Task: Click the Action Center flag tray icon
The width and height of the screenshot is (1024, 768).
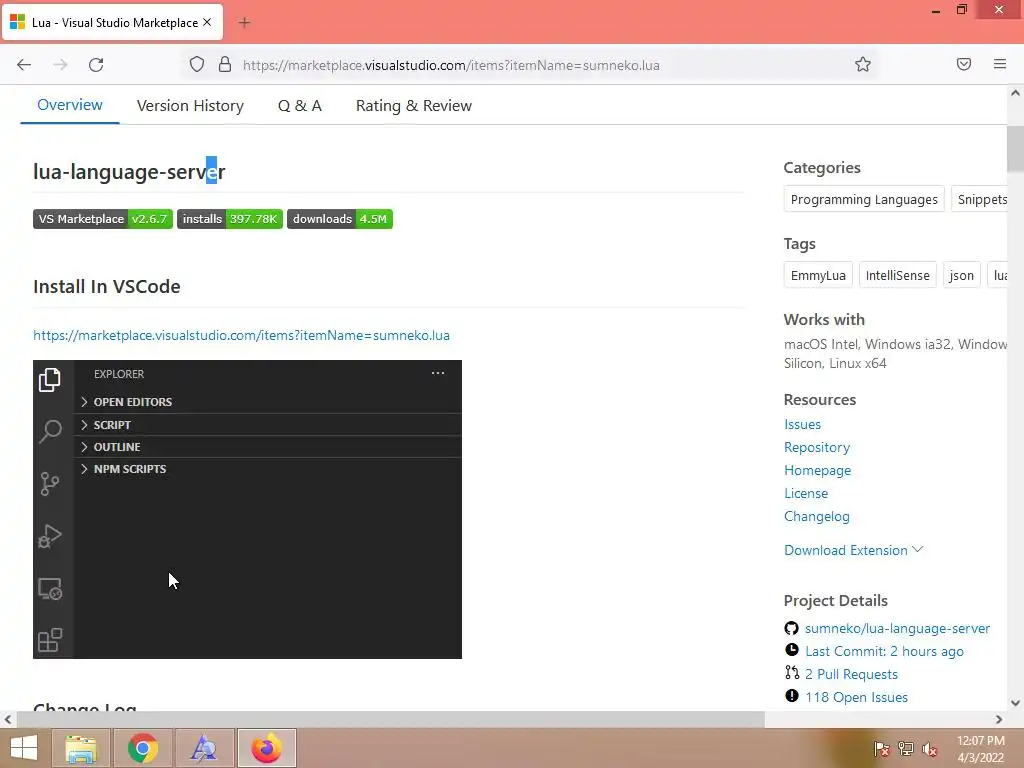Action: [x=882, y=749]
